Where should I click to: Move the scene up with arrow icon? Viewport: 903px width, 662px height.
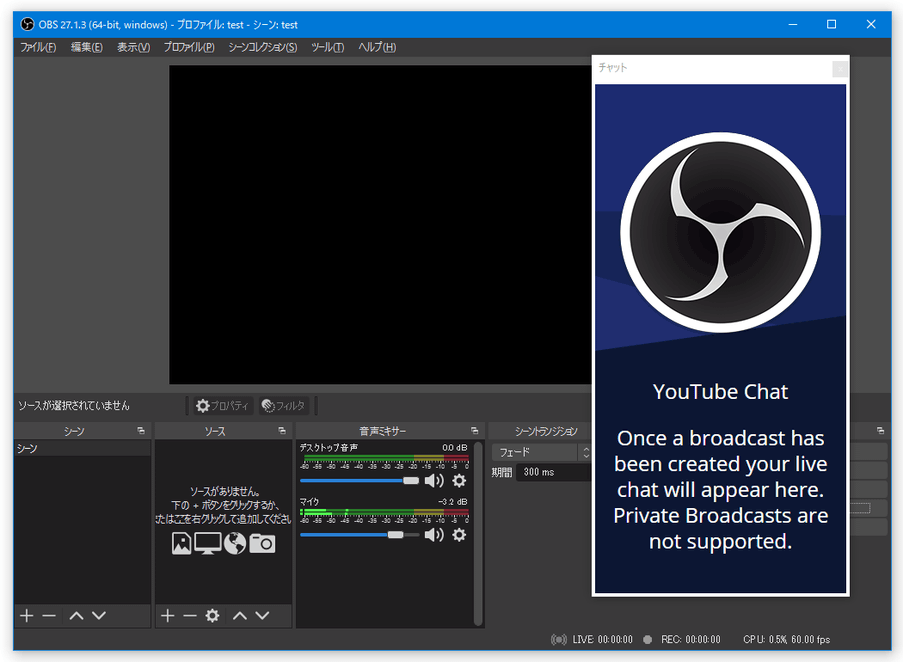pos(76,615)
